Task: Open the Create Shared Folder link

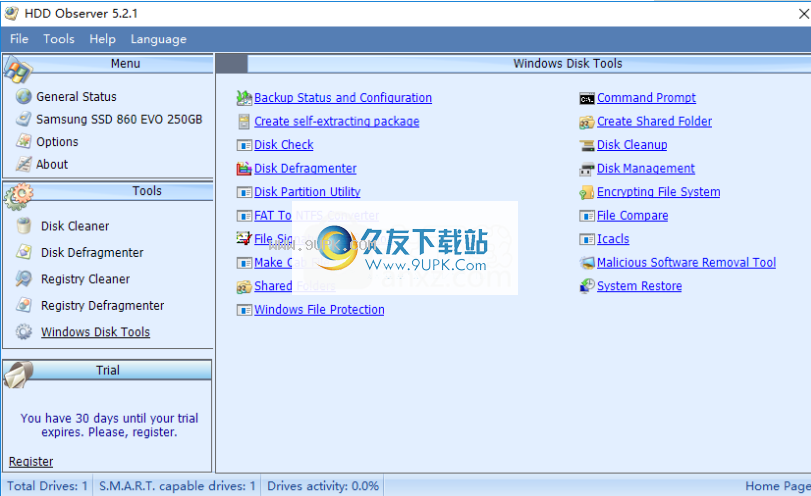Action: coord(654,122)
